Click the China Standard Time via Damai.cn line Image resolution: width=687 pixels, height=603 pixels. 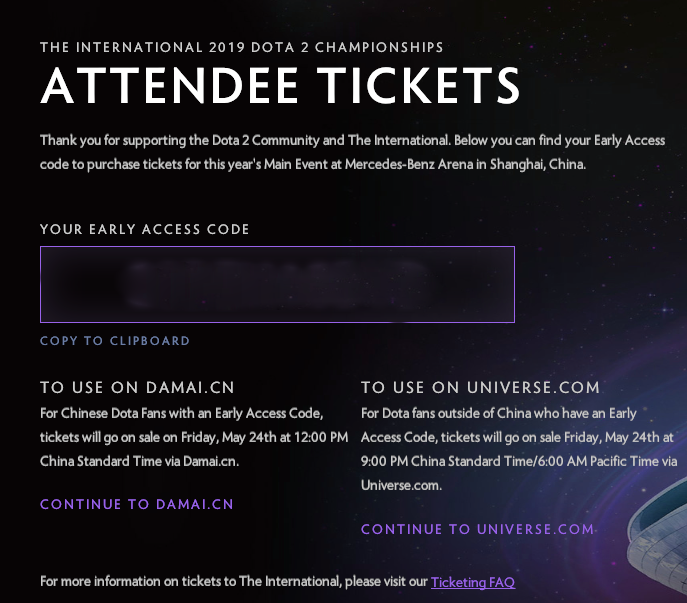[x=139, y=461]
